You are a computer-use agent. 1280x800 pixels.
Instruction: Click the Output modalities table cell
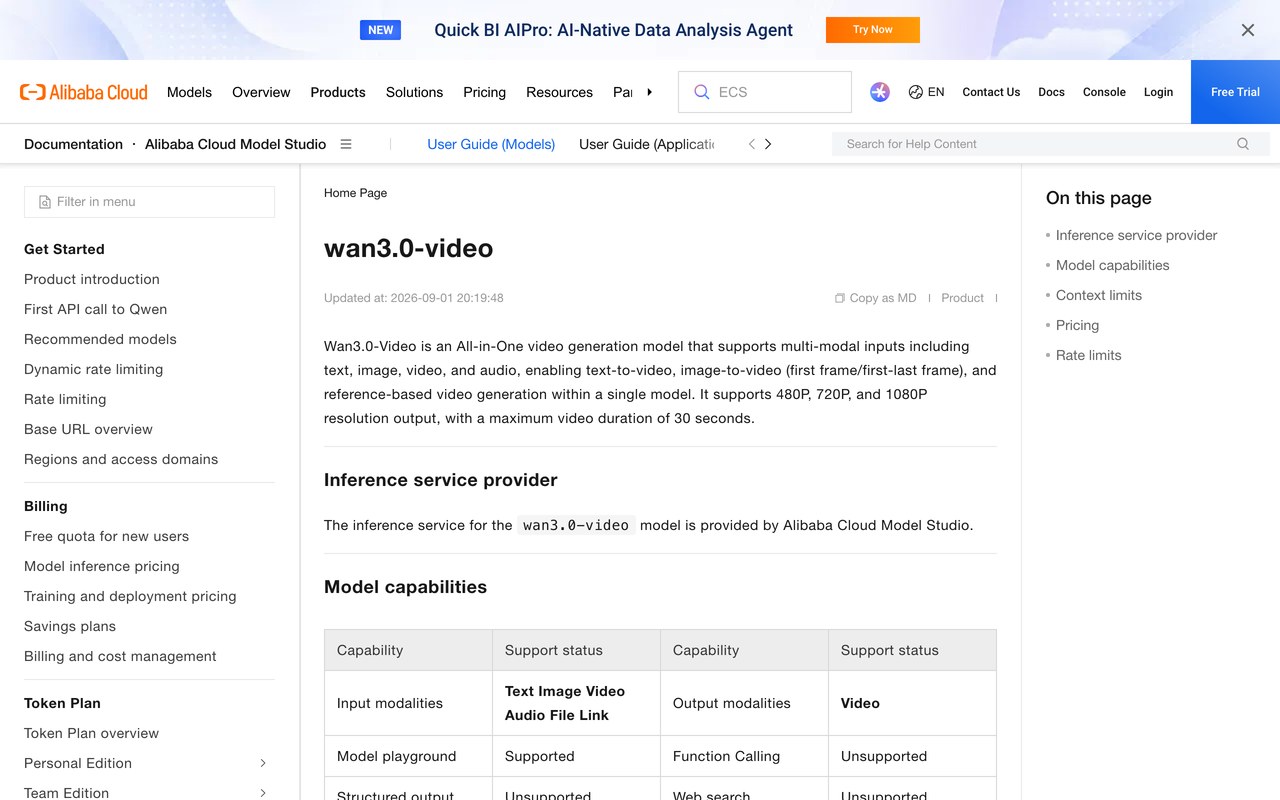coord(744,703)
